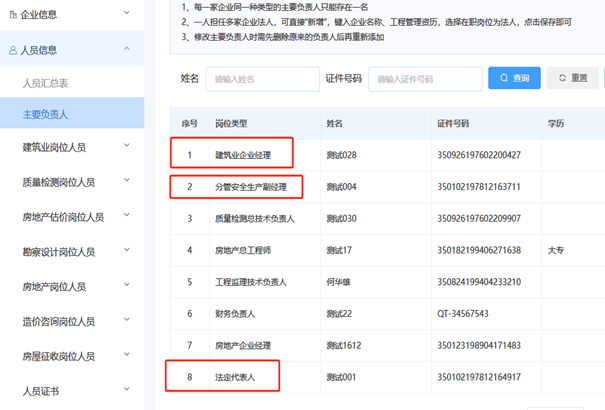605x410 pixels.
Task: Focus the 姓名 input field
Action: point(259,79)
